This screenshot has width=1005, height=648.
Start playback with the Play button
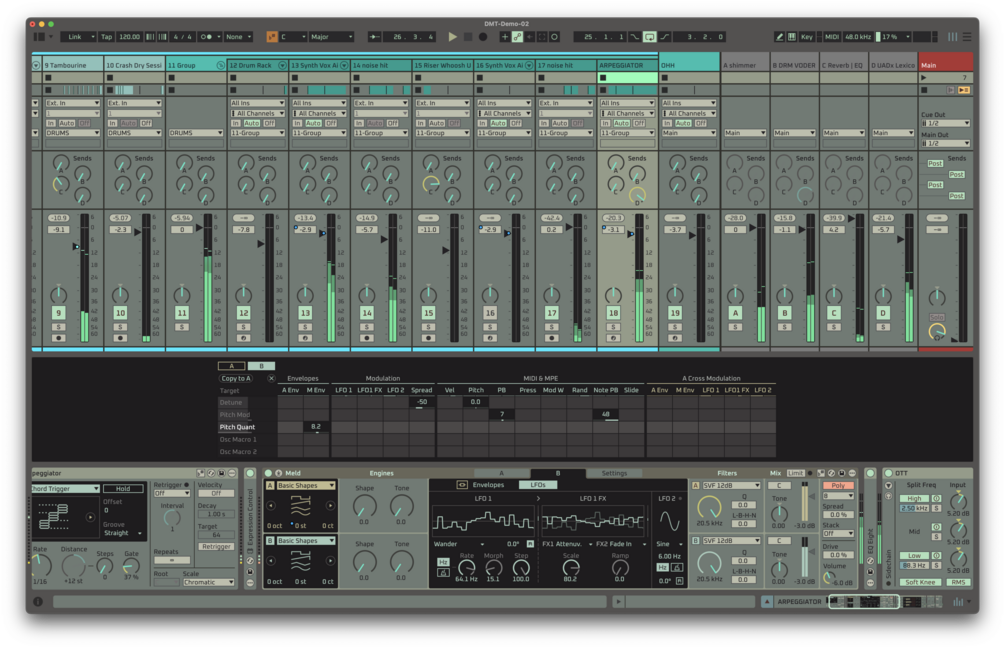(453, 37)
